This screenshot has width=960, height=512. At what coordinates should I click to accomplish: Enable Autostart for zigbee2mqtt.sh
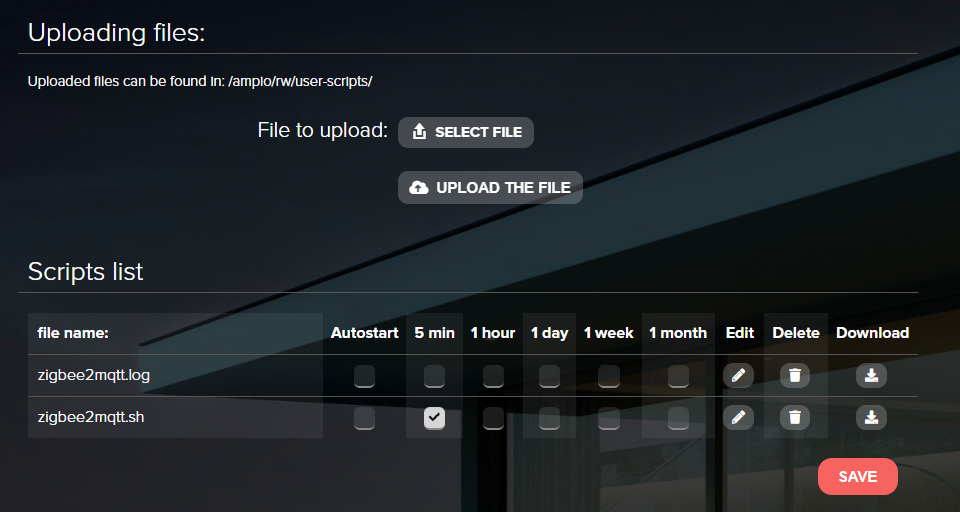click(x=364, y=418)
